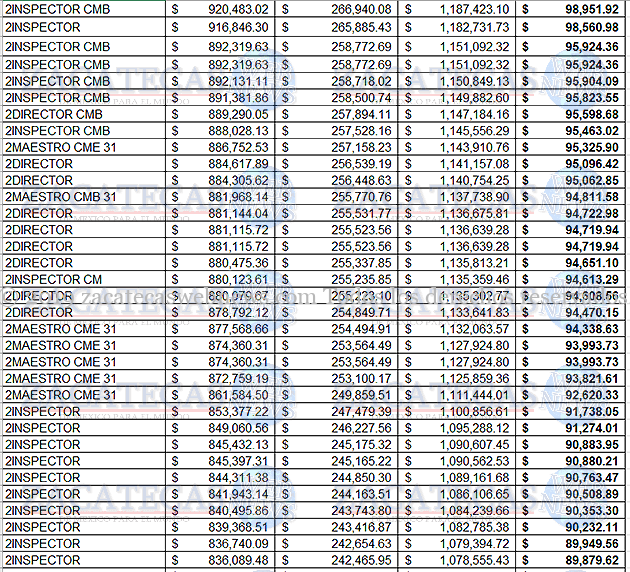Select the bold amount 91,738.05
The width and height of the screenshot is (630, 572).
592,412
